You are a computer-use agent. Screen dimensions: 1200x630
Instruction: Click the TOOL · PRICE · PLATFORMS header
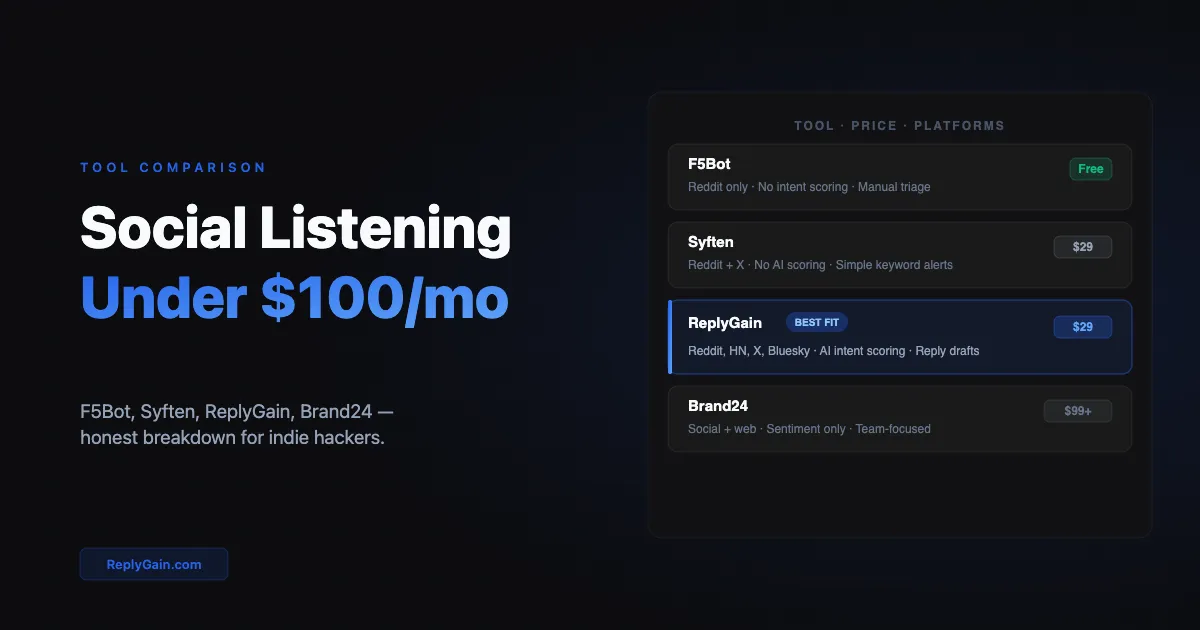click(x=899, y=126)
